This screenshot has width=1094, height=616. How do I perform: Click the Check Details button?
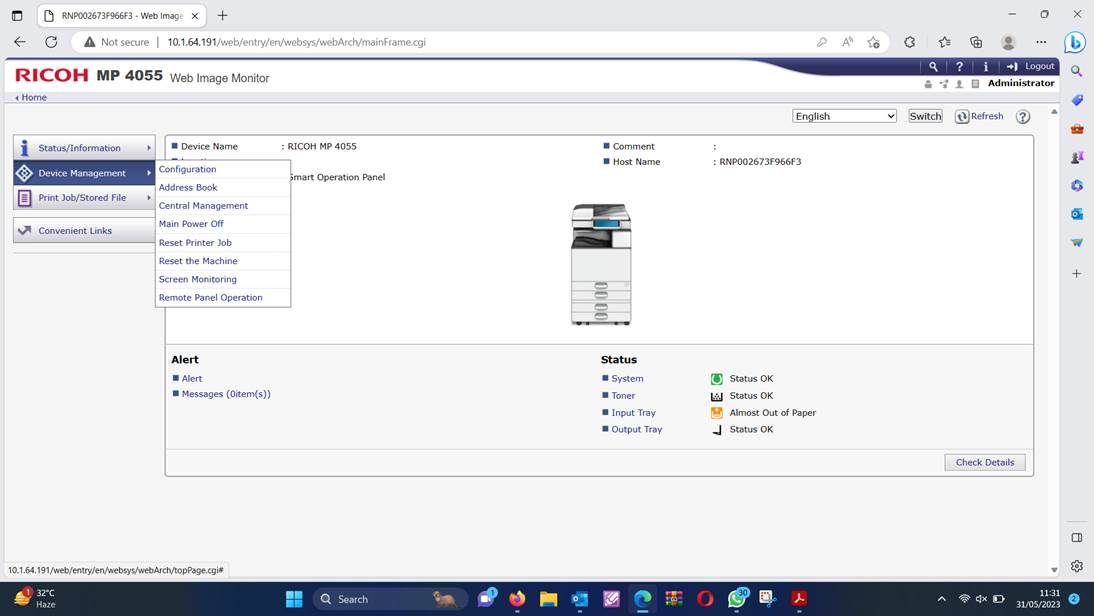[984, 462]
